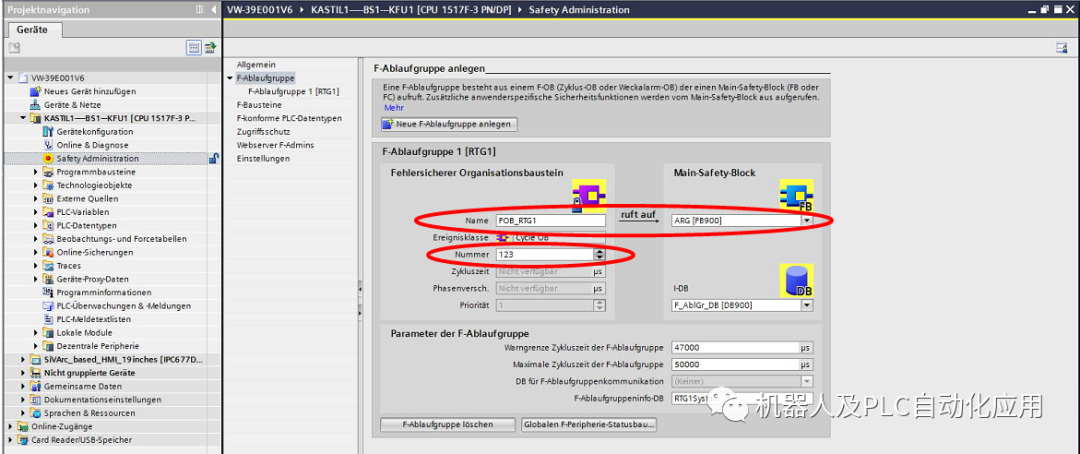
Task: Toggle the overview grid view icon in Projektnavigation
Action: click(x=194, y=48)
